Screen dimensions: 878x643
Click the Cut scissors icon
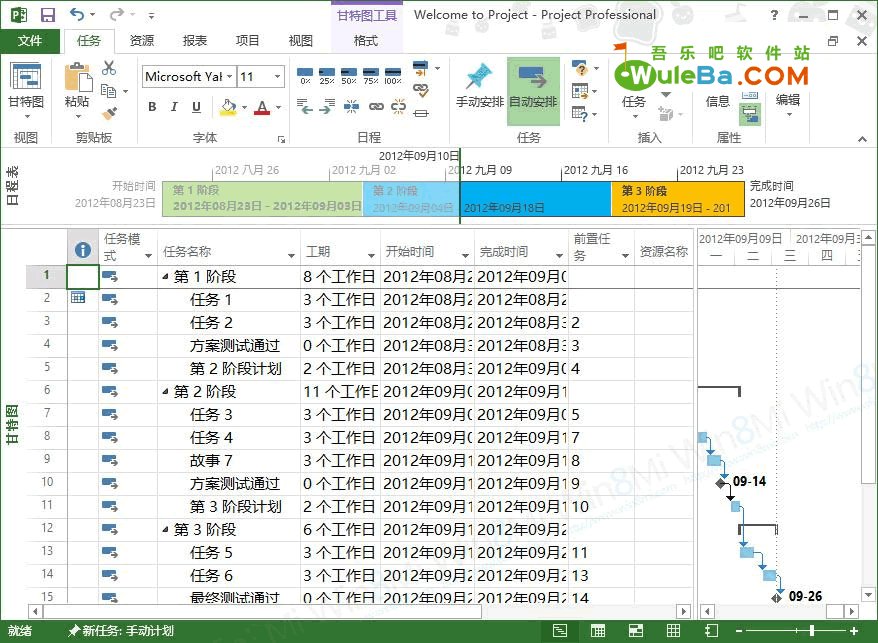[x=109, y=68]
